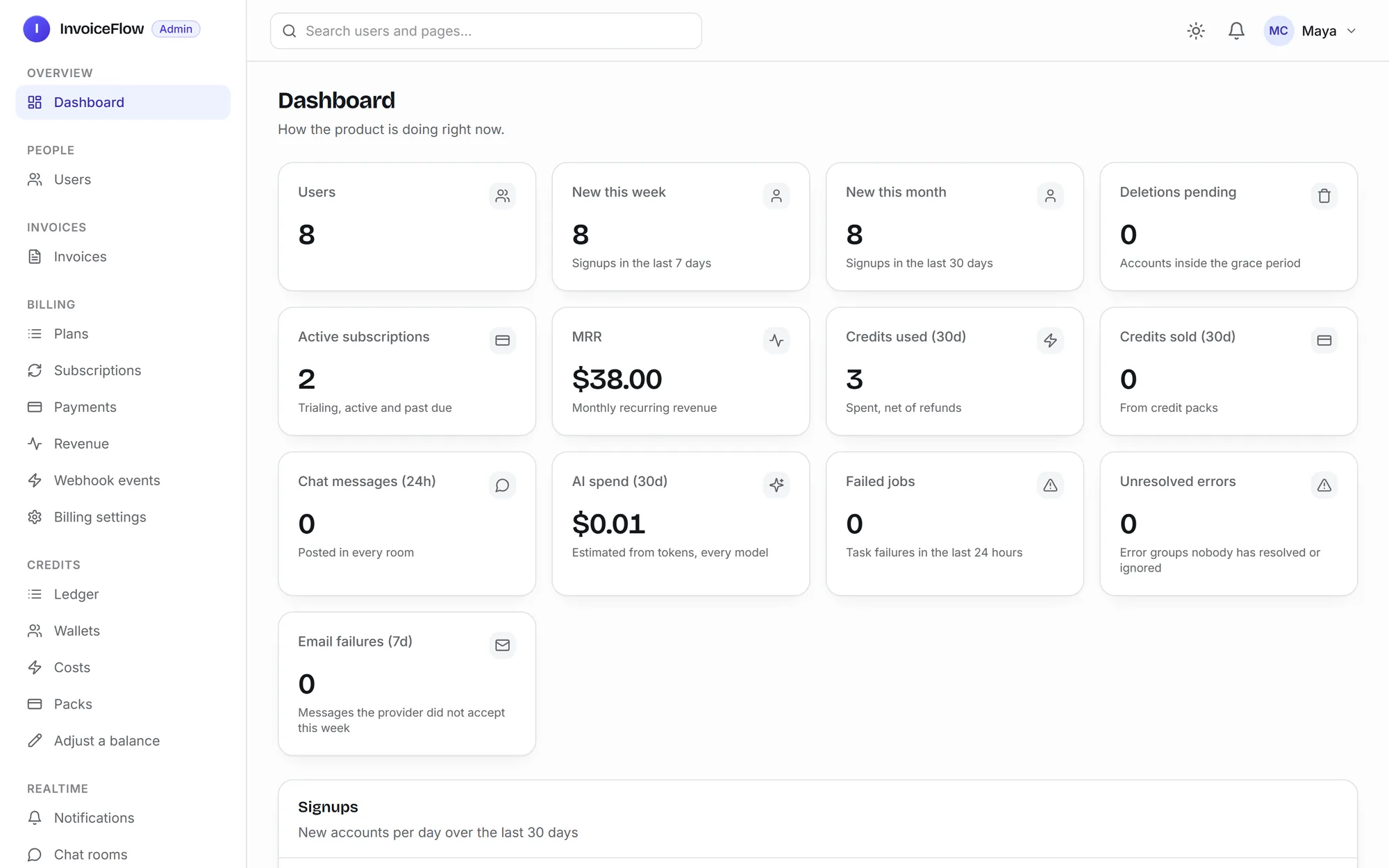
Task: Click the person icon on New this month card
Action: 1050,196
